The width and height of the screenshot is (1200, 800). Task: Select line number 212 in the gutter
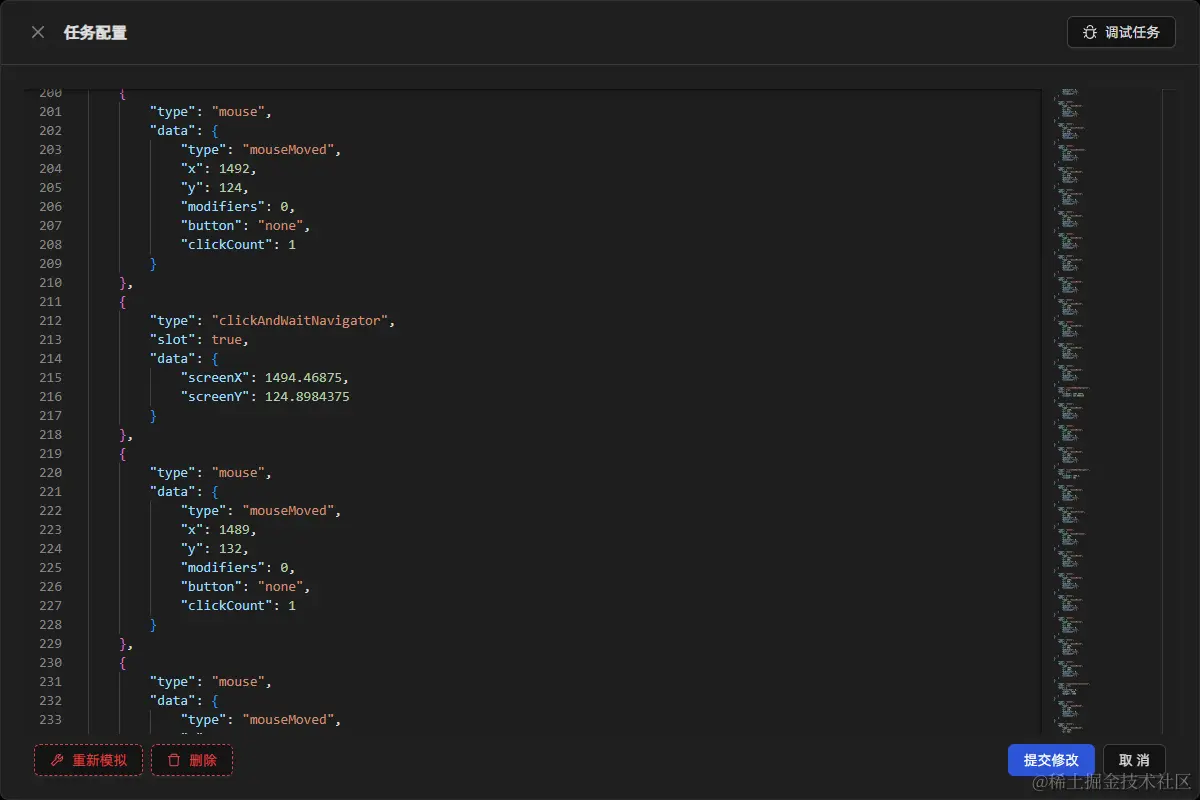[x=51, y=321]
